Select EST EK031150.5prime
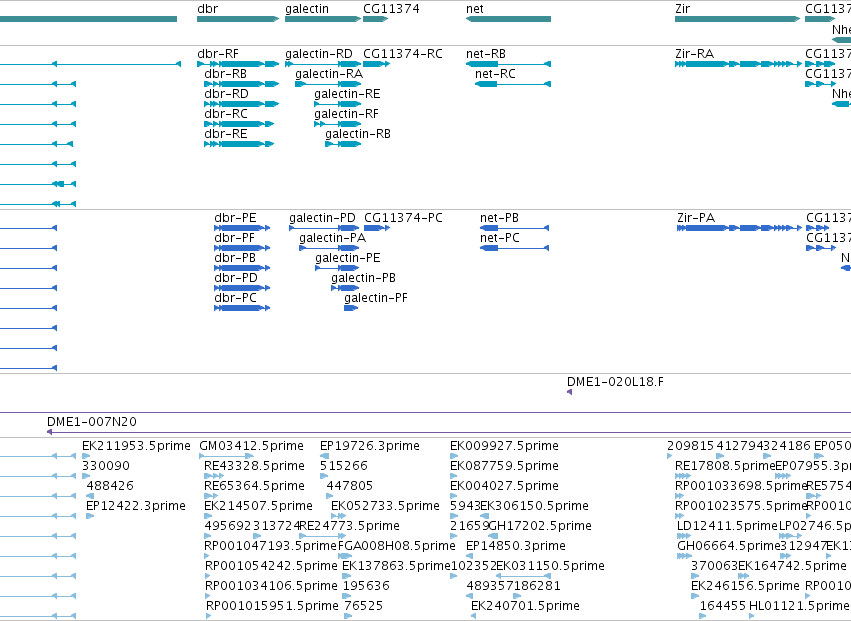 coord(524,576)
